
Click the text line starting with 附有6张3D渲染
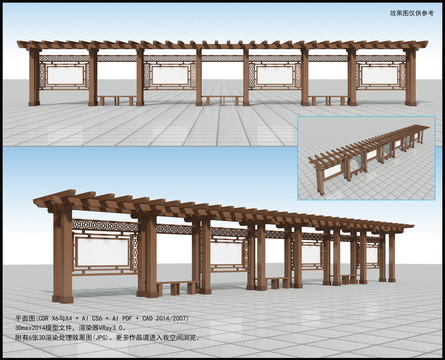108,337
